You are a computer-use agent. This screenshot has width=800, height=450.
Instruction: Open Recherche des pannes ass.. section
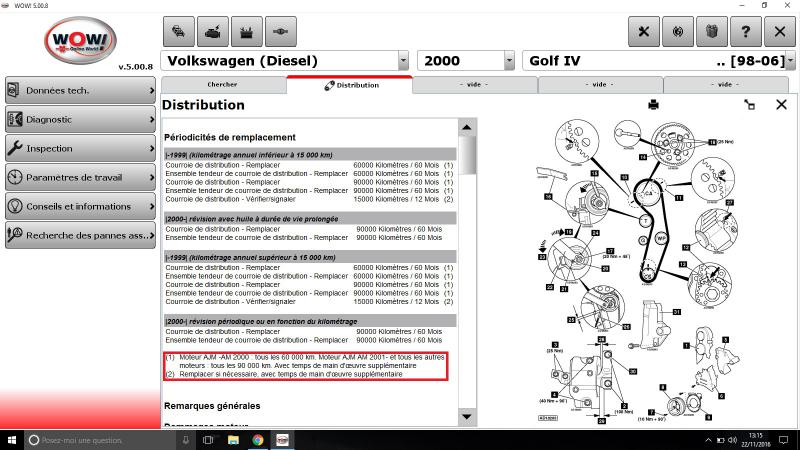coord(81,235)
